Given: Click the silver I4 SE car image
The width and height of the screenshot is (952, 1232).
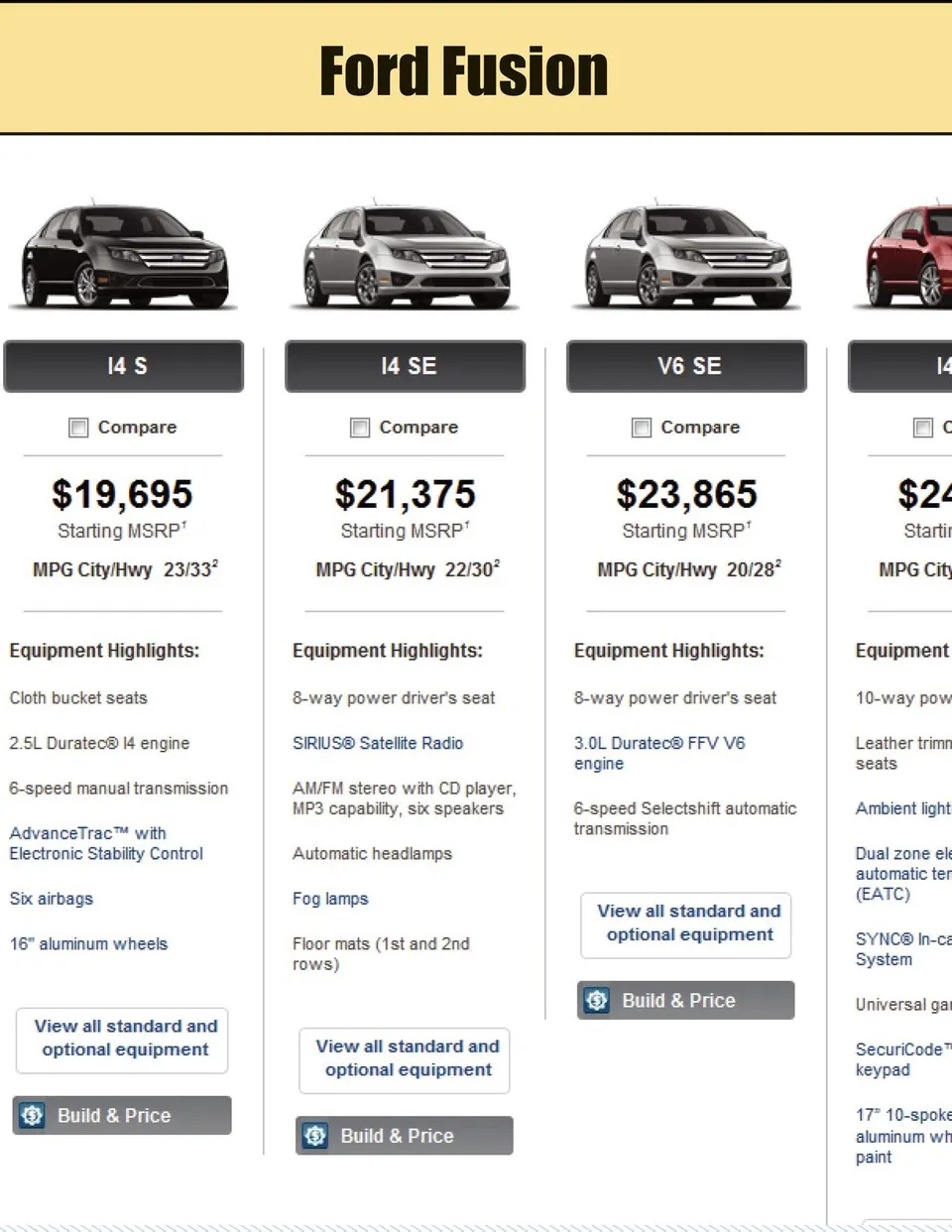Looking at the screenshot, I should pyautogui.click(x=406, y=256).
